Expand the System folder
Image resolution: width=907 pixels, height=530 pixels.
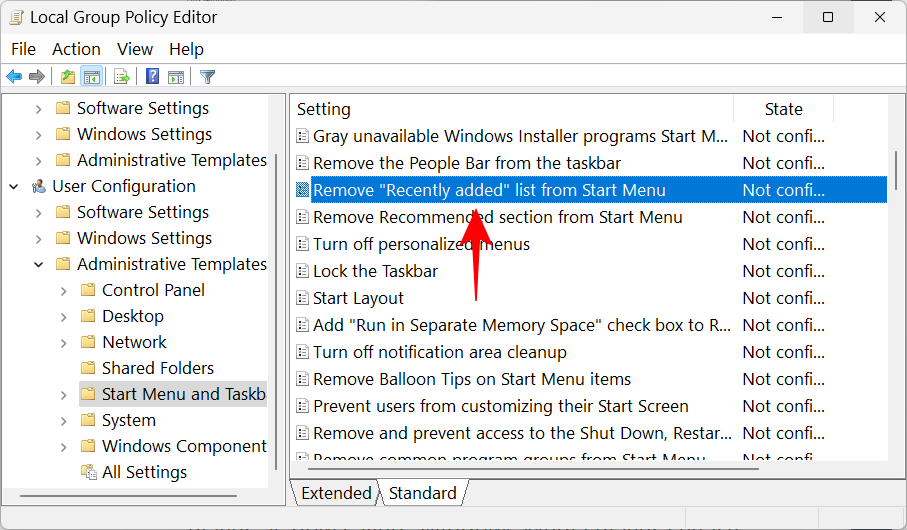point(64,421)
